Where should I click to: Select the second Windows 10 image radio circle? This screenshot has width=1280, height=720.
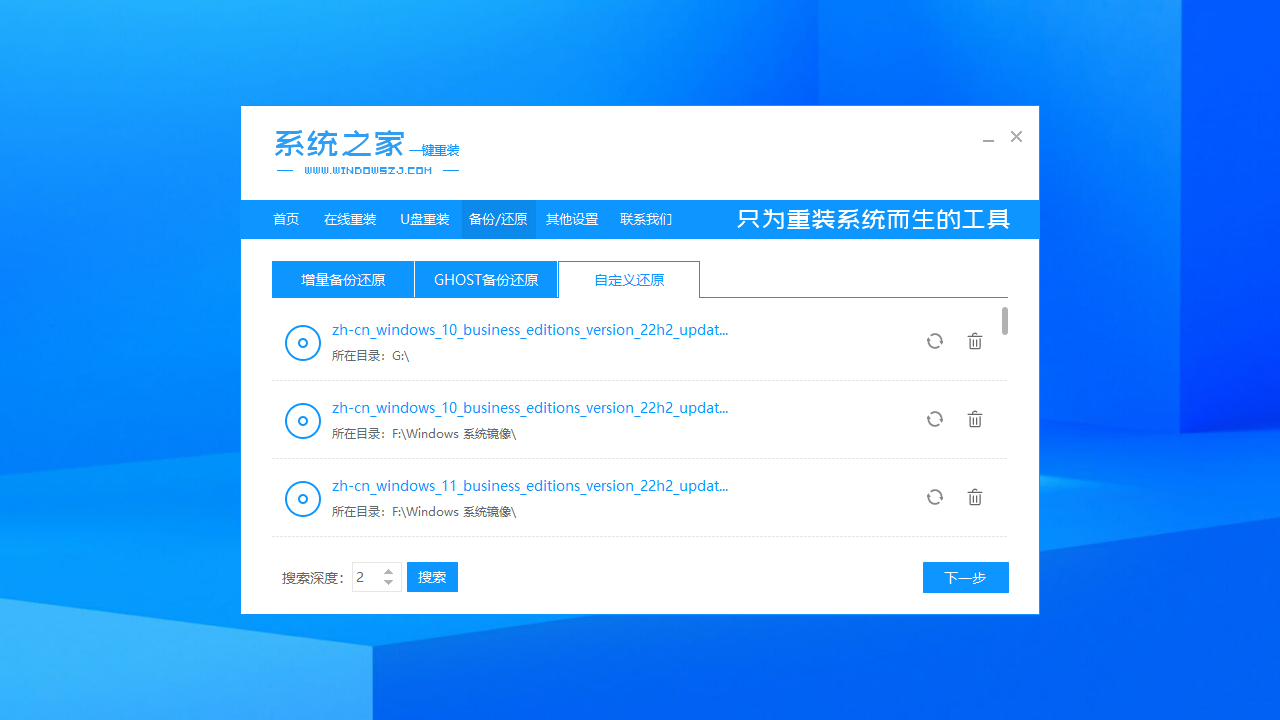[303, 420]
